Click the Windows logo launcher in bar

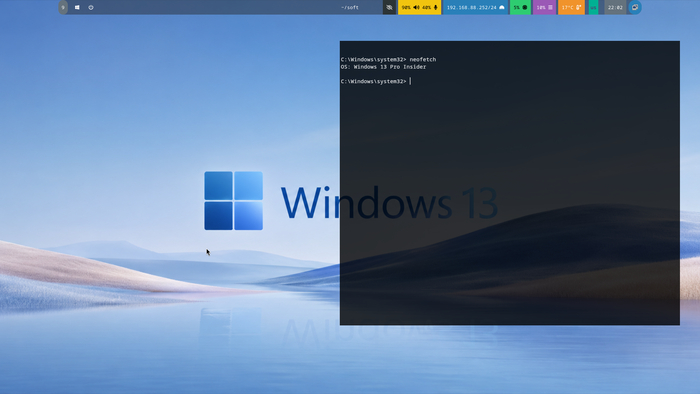click(x=77, y=8)
